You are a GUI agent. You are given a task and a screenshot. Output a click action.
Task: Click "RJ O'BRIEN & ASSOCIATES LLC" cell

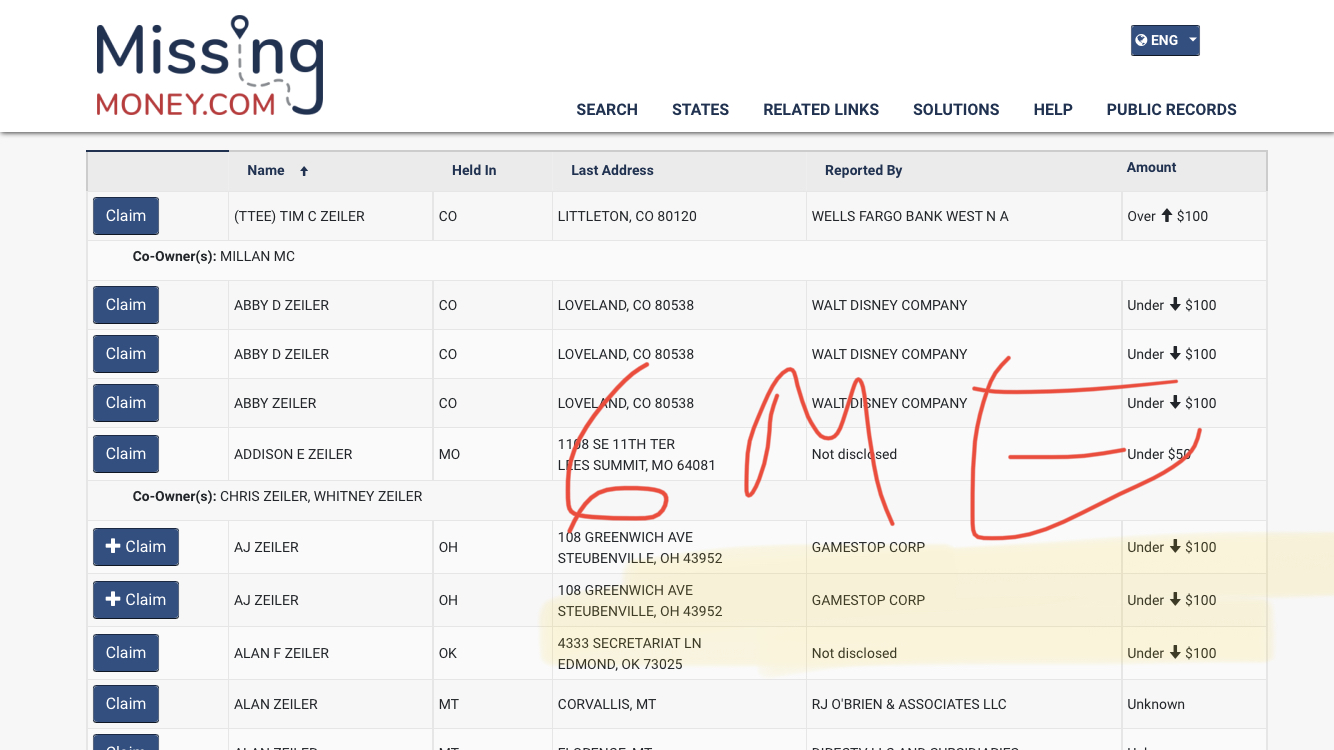pyautogui.click(x=909, y=705)
